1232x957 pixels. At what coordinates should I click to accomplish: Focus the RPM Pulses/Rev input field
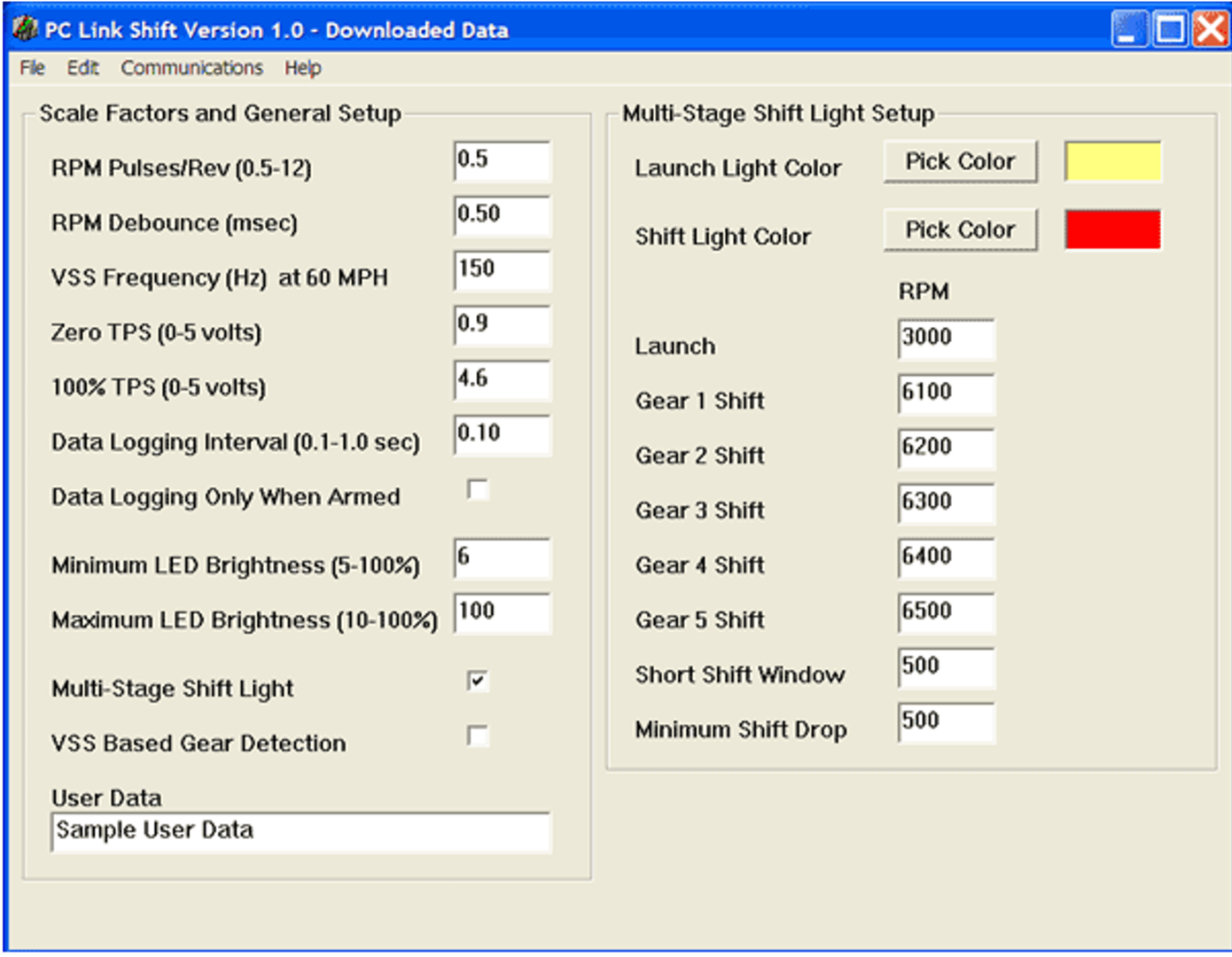click(x=502, y=161)
